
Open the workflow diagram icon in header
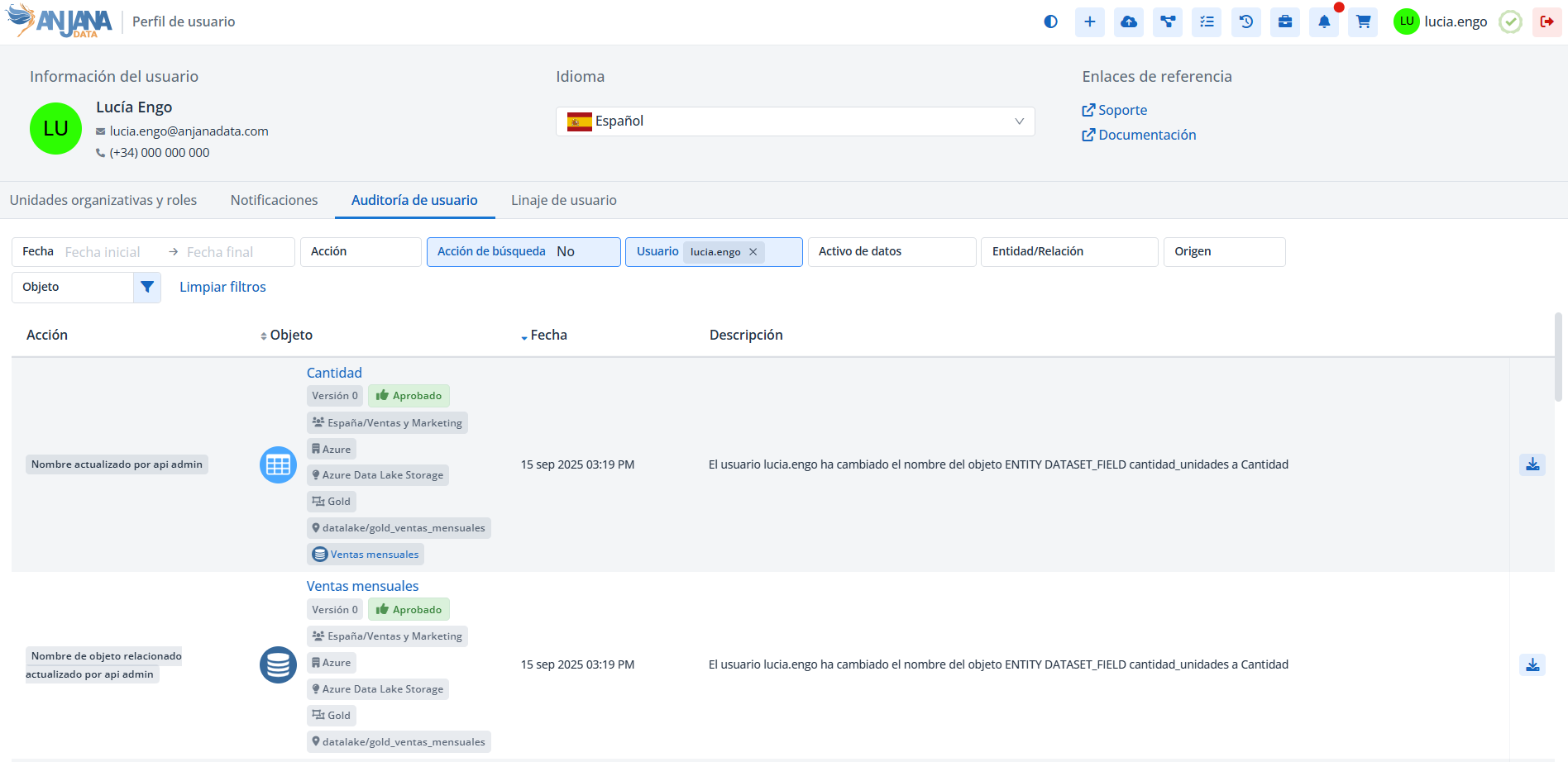[x=1168, y=22]
